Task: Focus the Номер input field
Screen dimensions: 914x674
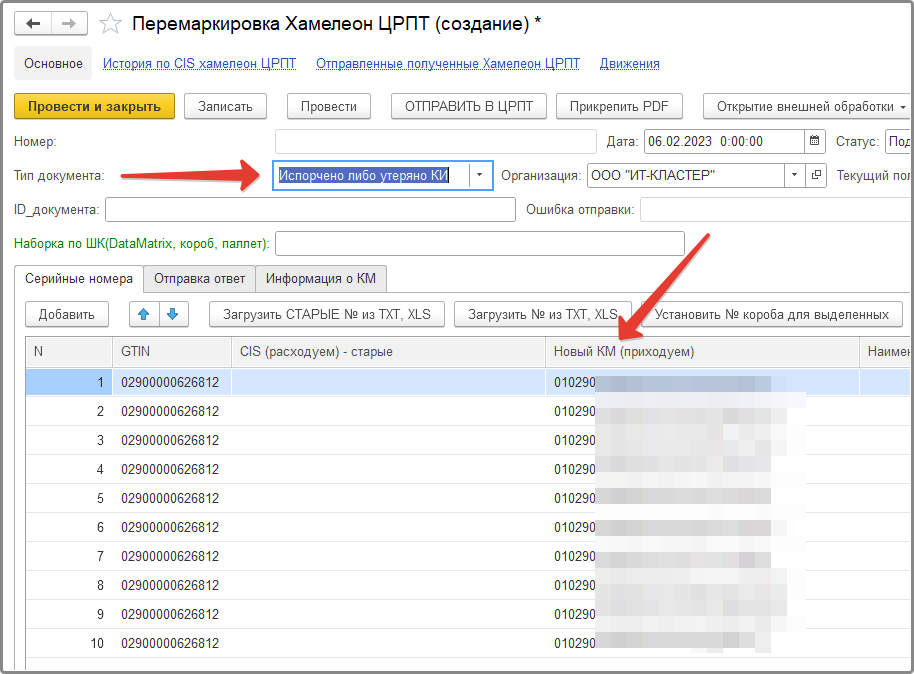Action: point(436,141)
